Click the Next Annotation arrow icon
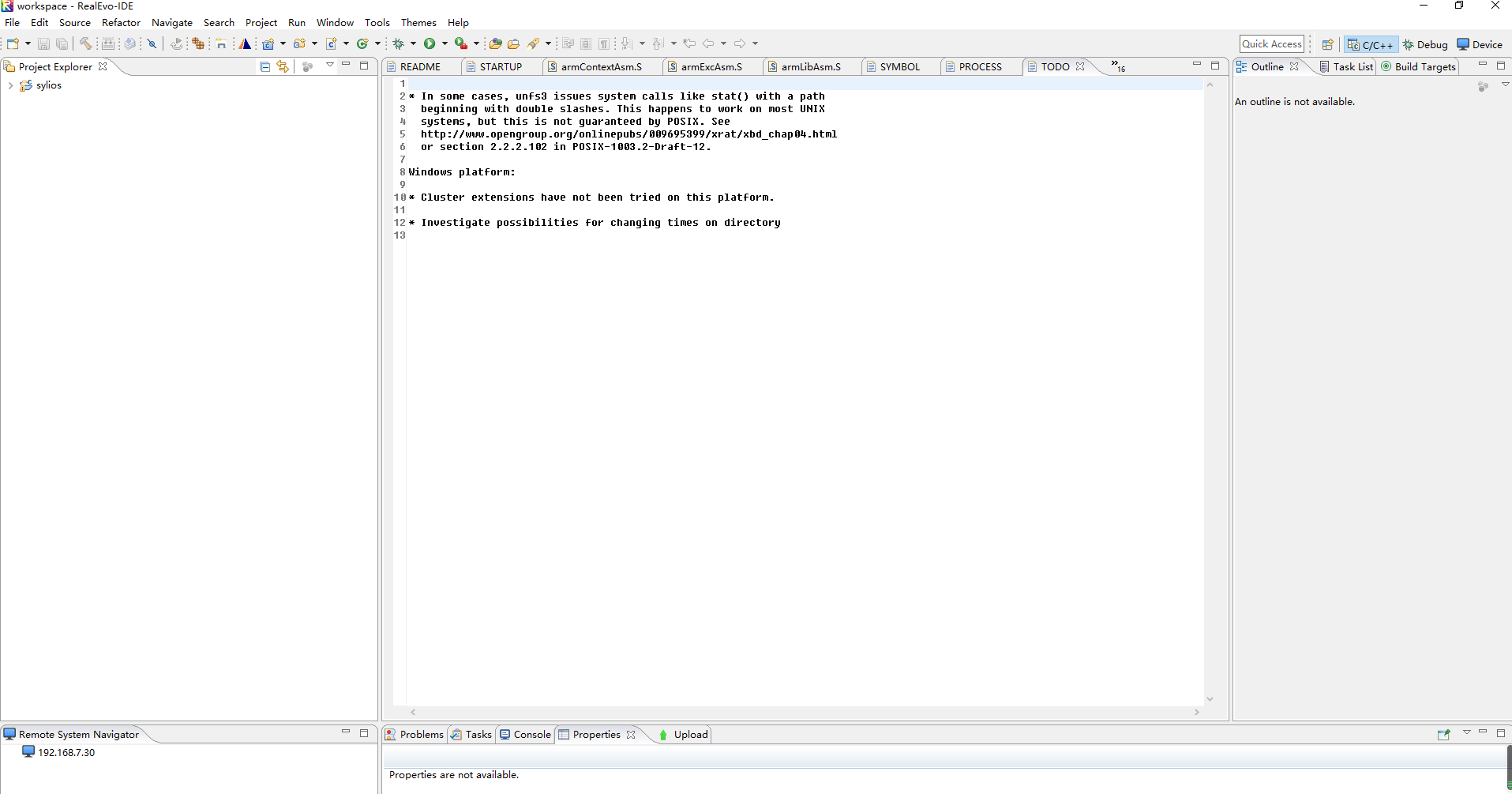The width and height of the screenshot is (1512, 794). [626, 43]
